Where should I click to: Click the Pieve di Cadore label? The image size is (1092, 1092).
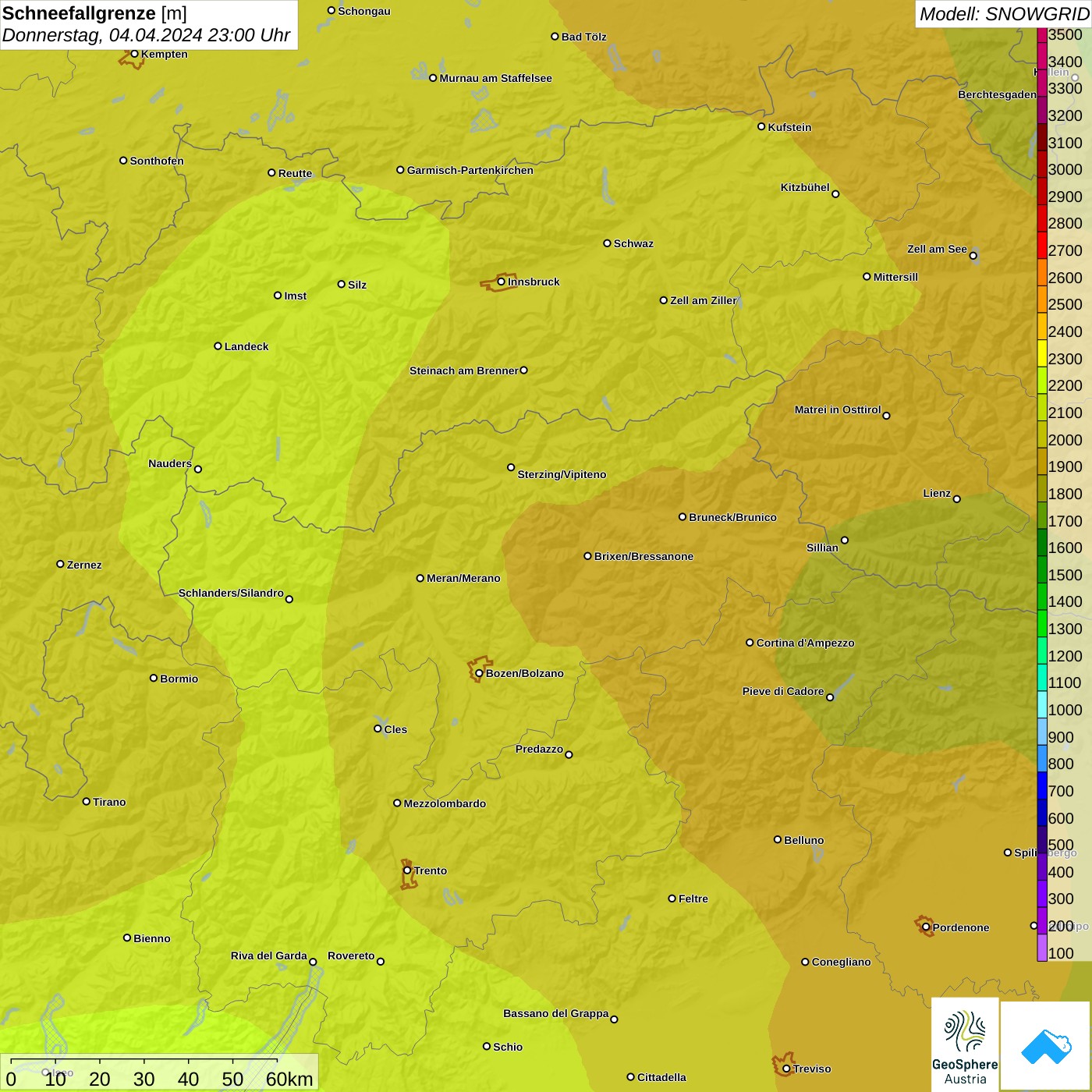tap(783, 691)
